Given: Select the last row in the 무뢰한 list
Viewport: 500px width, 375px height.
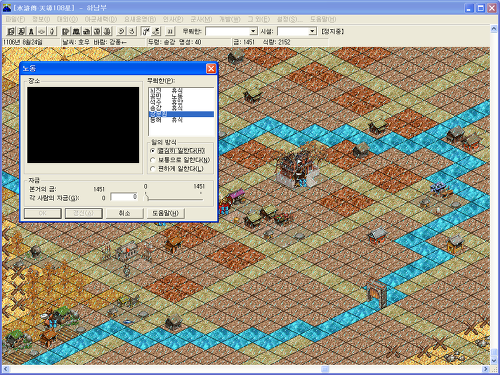Looking at the screenshot, I should point(181,120).
